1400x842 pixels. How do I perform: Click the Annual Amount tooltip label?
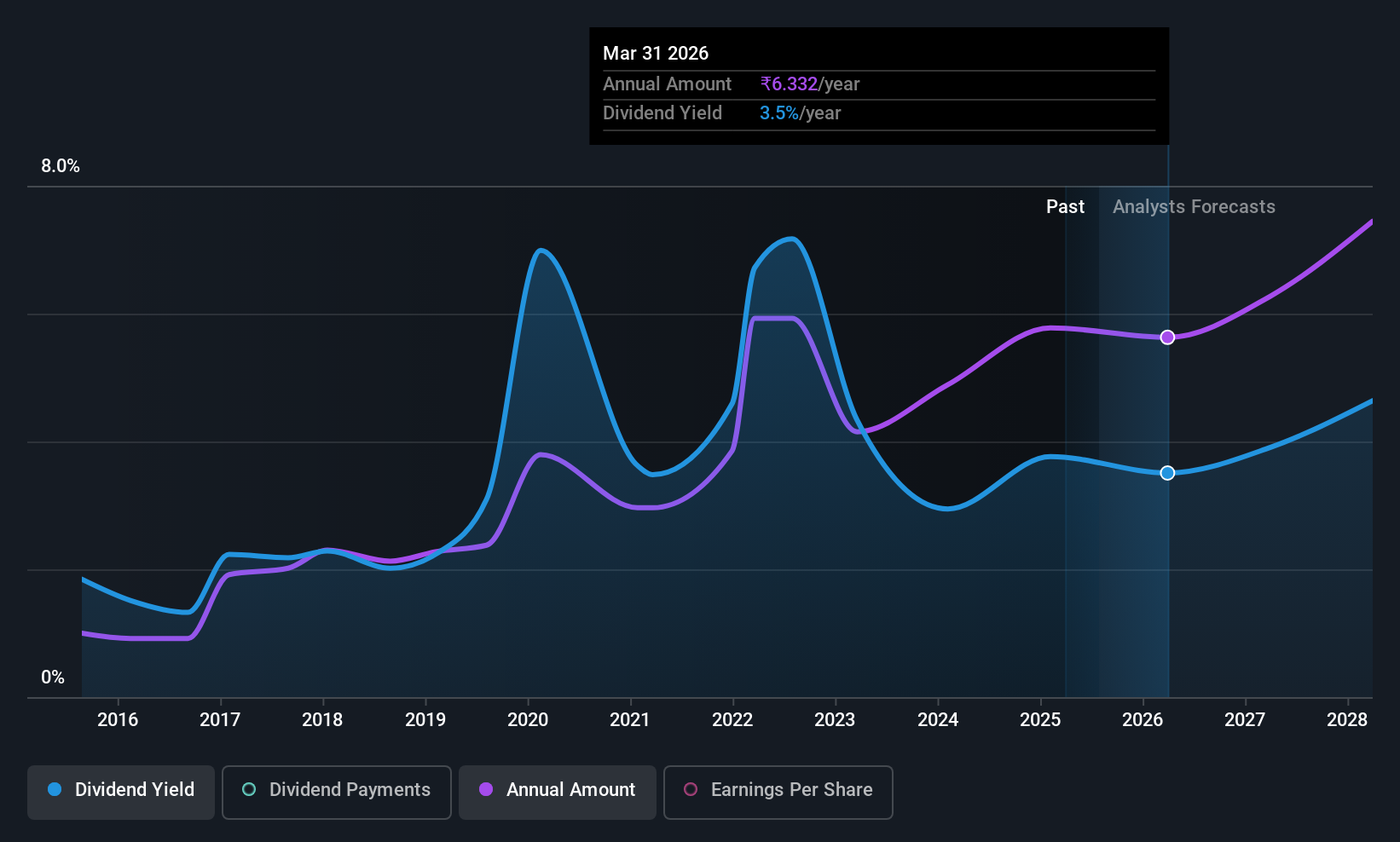coord(667,84)
